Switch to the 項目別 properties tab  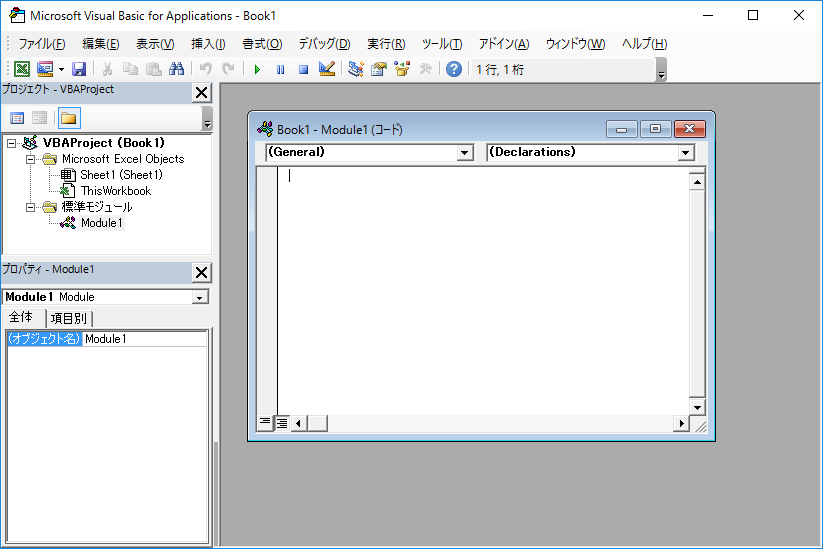[x=69, y=319]
